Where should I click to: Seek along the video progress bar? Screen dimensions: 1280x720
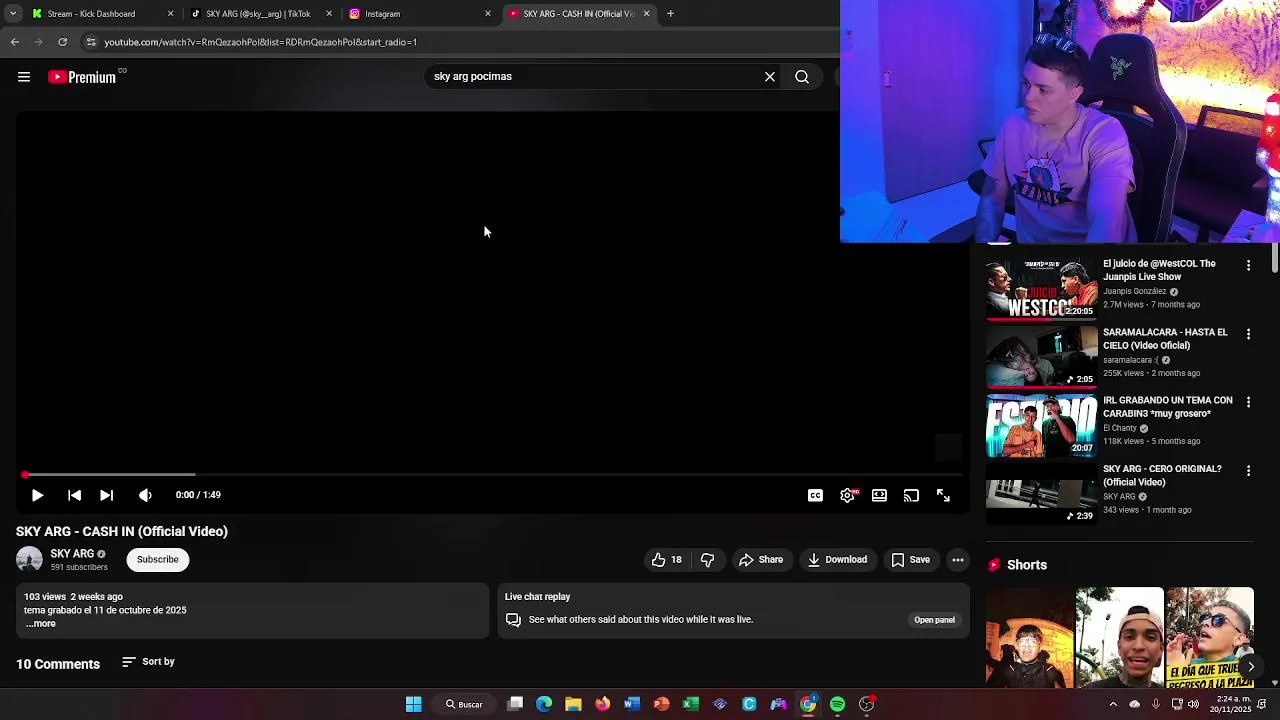[491, 475]
